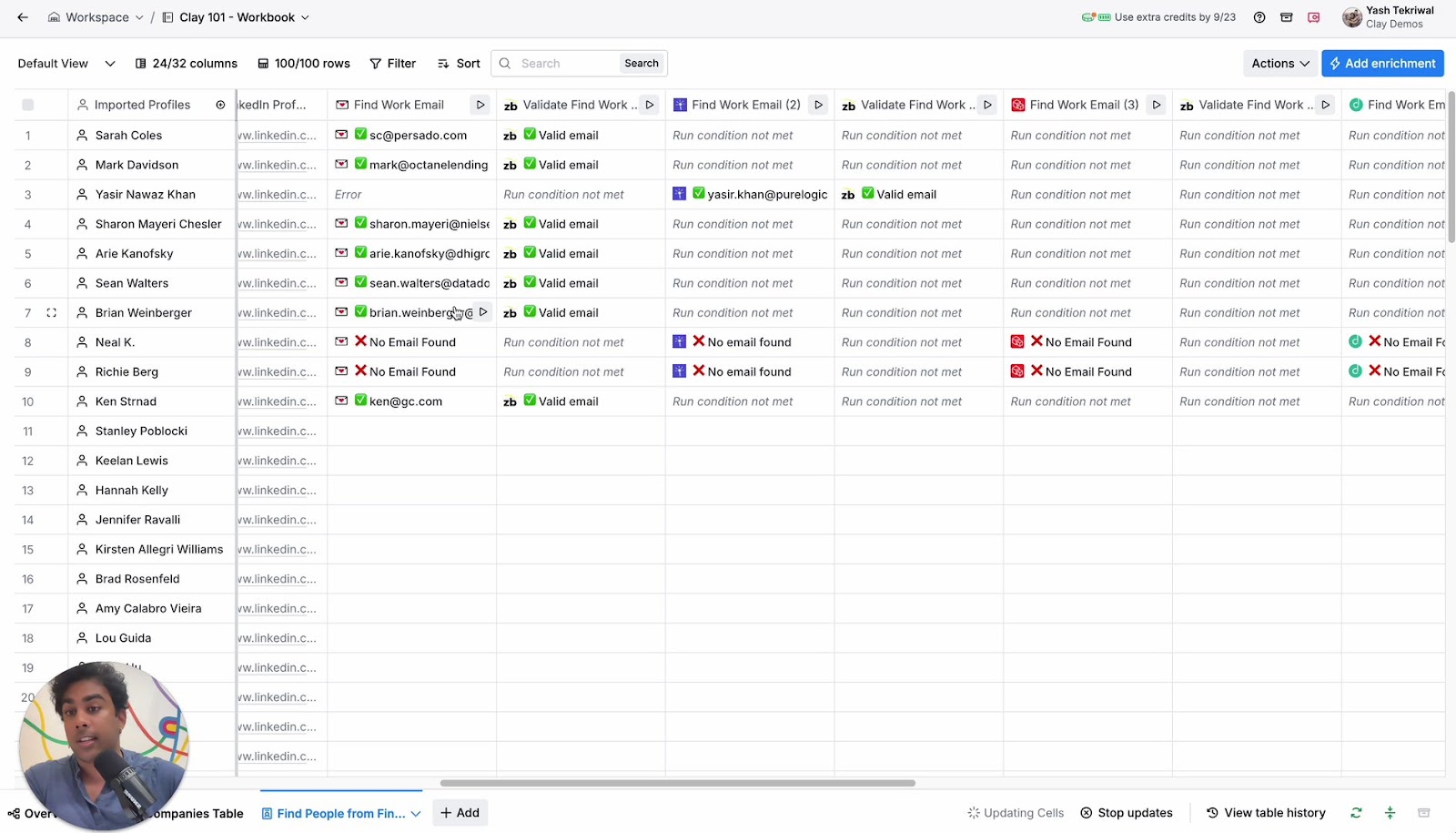Open the pink screen-recording icon top right
The image size is (1456, 833).
(1313, 16)
